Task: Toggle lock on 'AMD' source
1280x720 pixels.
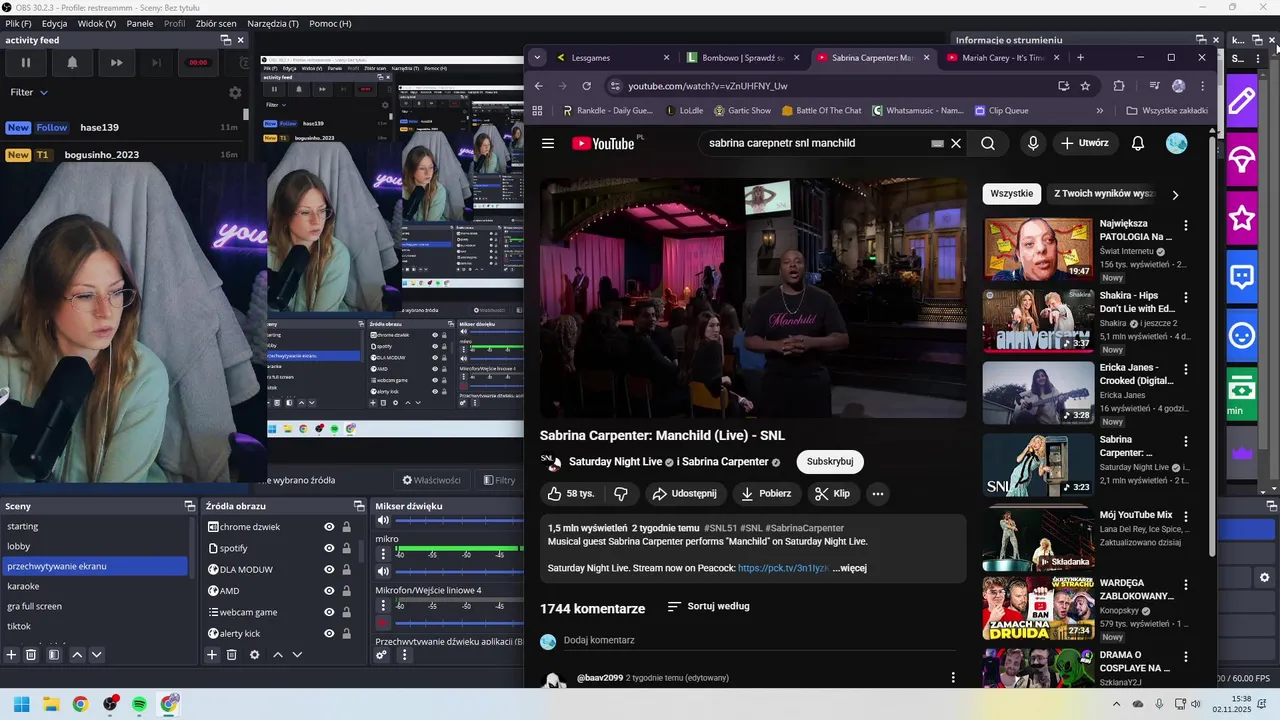Action: coord(346,591)
